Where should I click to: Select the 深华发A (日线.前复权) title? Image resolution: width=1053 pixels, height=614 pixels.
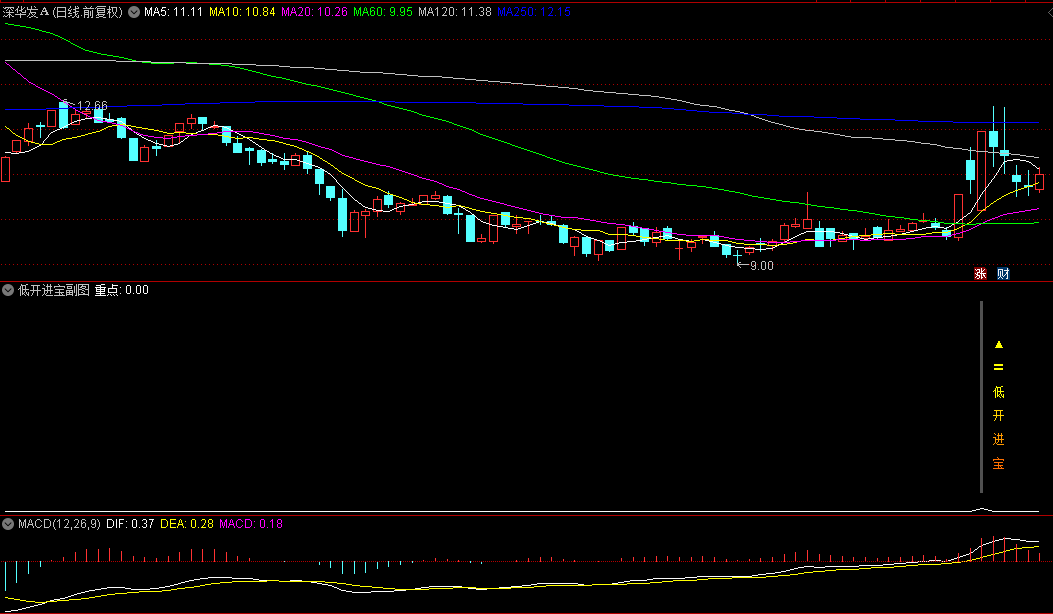63,12
